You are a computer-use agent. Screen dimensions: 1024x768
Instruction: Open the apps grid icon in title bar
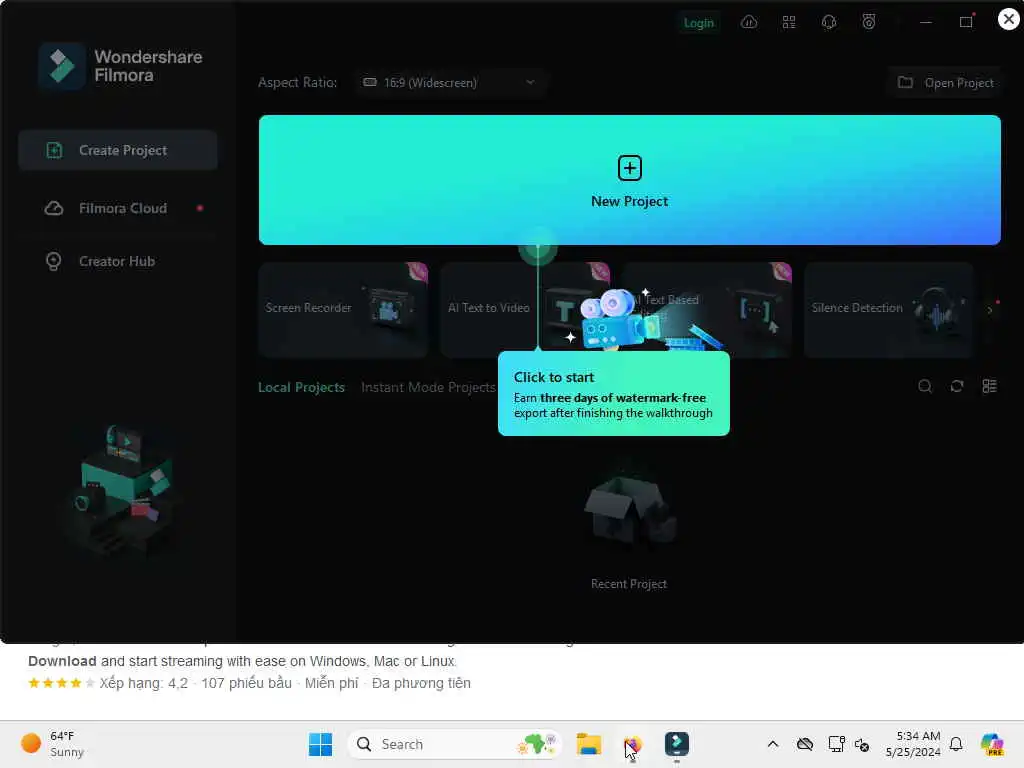coord(789,22)
